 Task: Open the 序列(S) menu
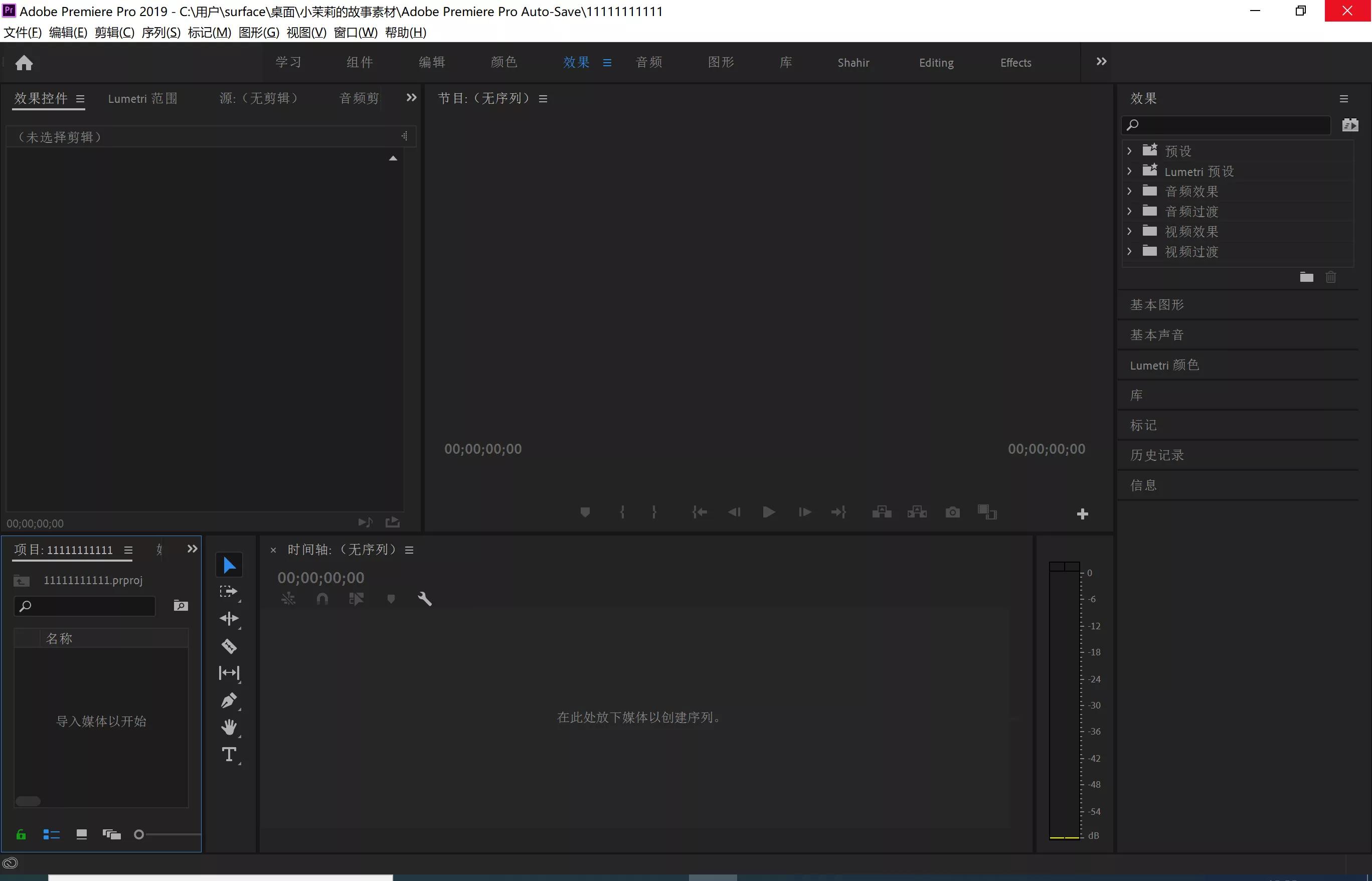tap(161, 33)
